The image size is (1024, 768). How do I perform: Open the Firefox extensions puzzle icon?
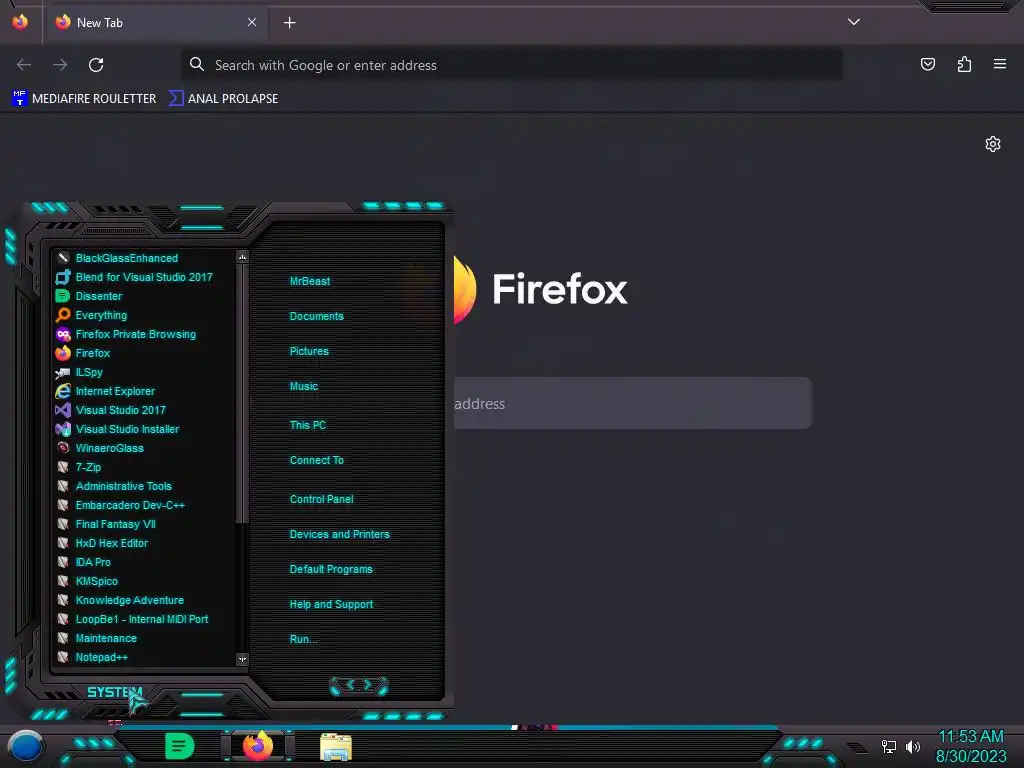pos(964,64)
